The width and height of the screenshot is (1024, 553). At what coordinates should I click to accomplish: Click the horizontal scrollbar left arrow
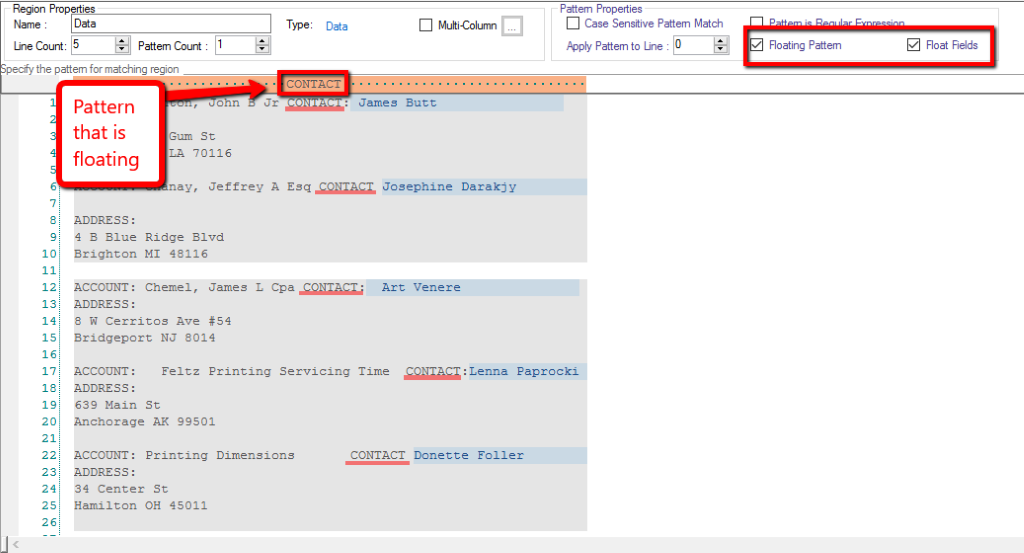click(x=8, y=545)
